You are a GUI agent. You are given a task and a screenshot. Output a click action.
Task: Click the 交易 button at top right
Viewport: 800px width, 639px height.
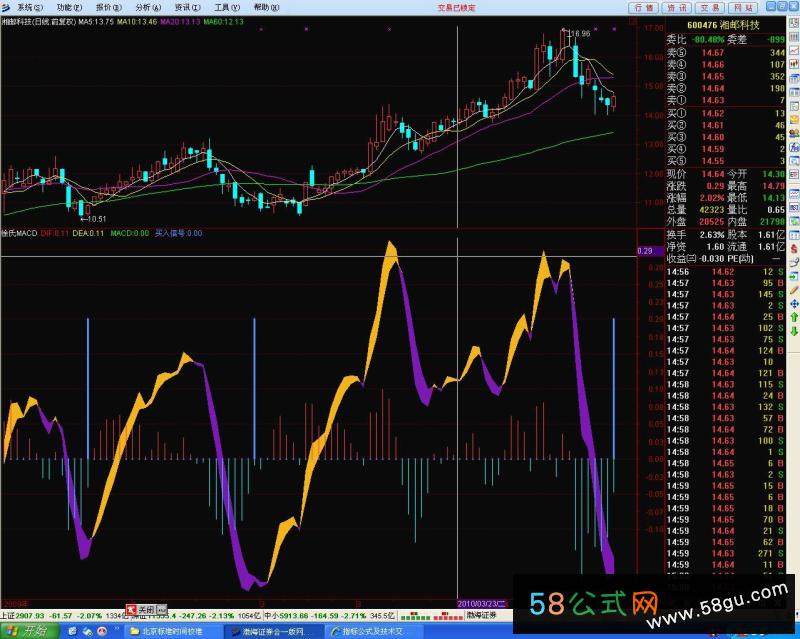click(710, 8)
